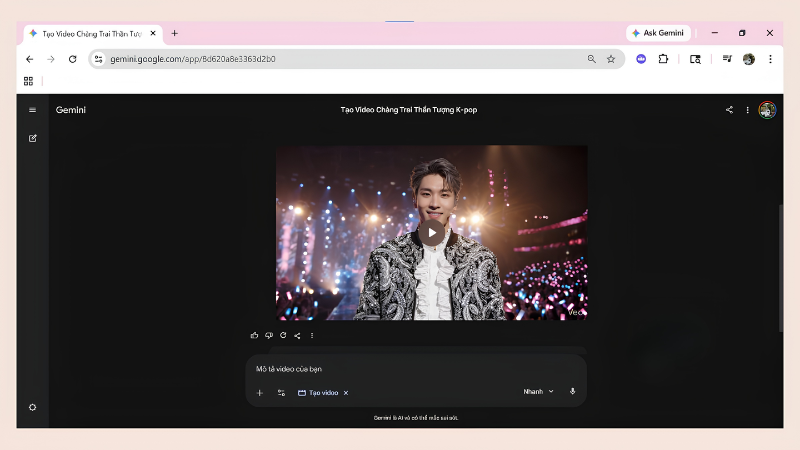This screenshot has height=450, width=800.
Task: Select the 'Tạo Video Chàng Trai' tab
Action: (92, 34)
